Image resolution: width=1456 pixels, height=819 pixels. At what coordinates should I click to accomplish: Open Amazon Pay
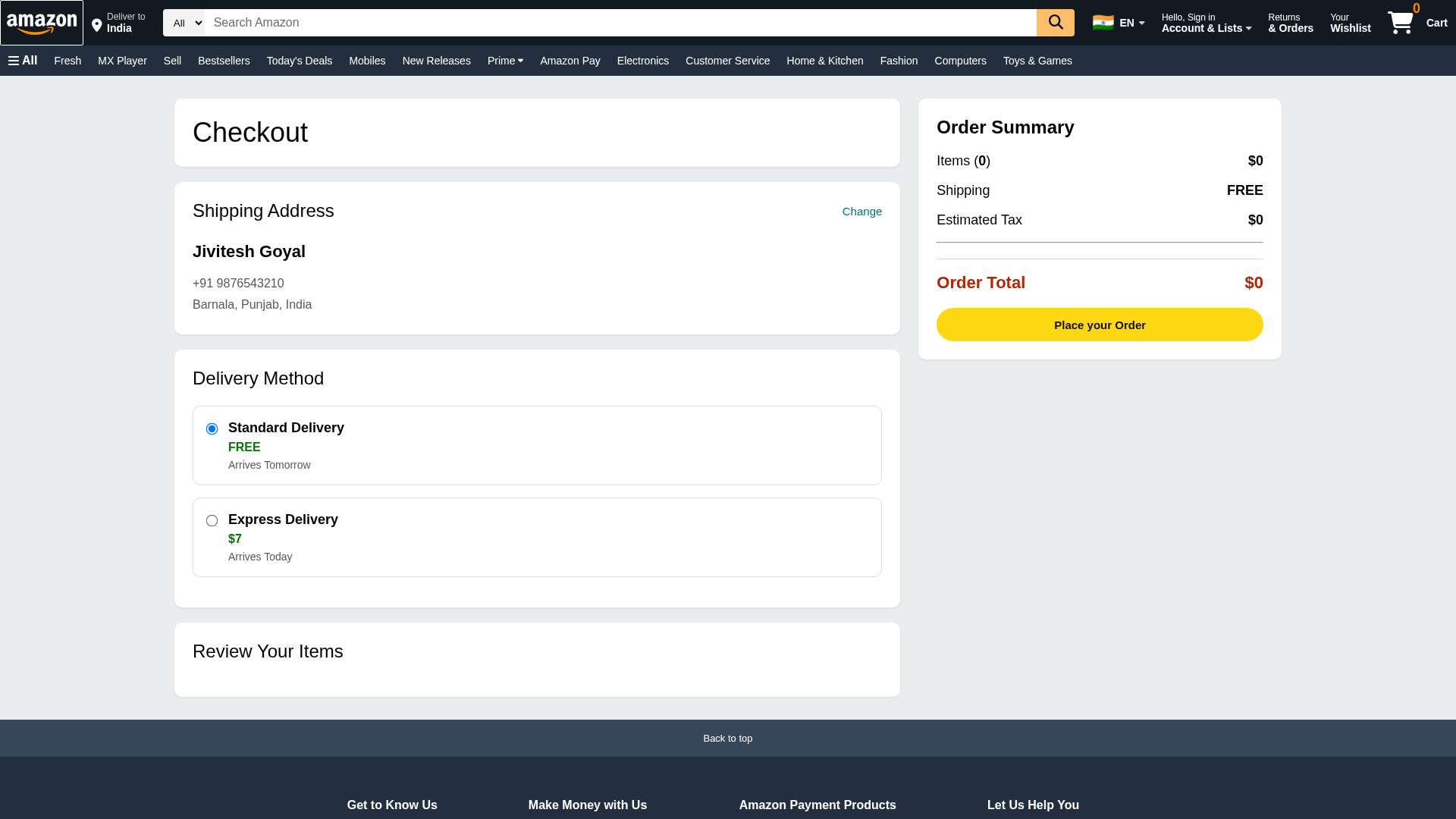(570, 61)
